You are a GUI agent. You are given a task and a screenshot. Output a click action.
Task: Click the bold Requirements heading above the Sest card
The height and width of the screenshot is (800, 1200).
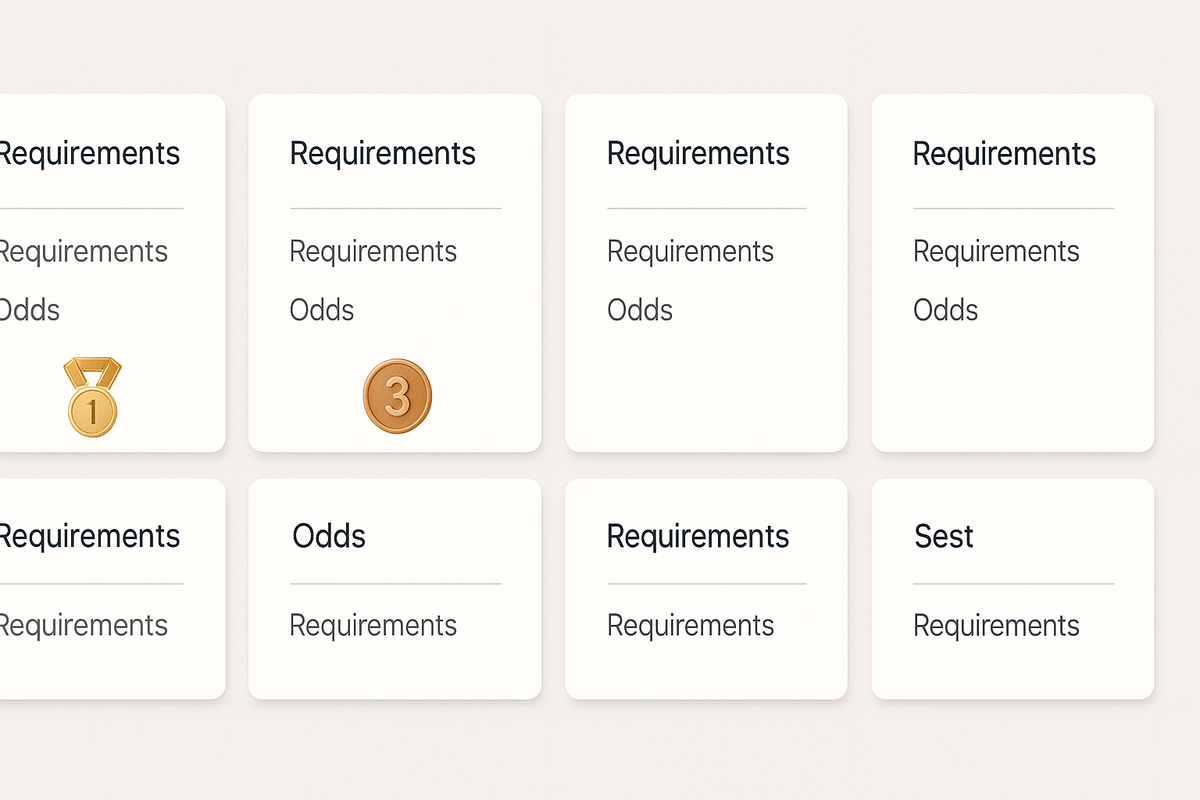[1005, 154]
